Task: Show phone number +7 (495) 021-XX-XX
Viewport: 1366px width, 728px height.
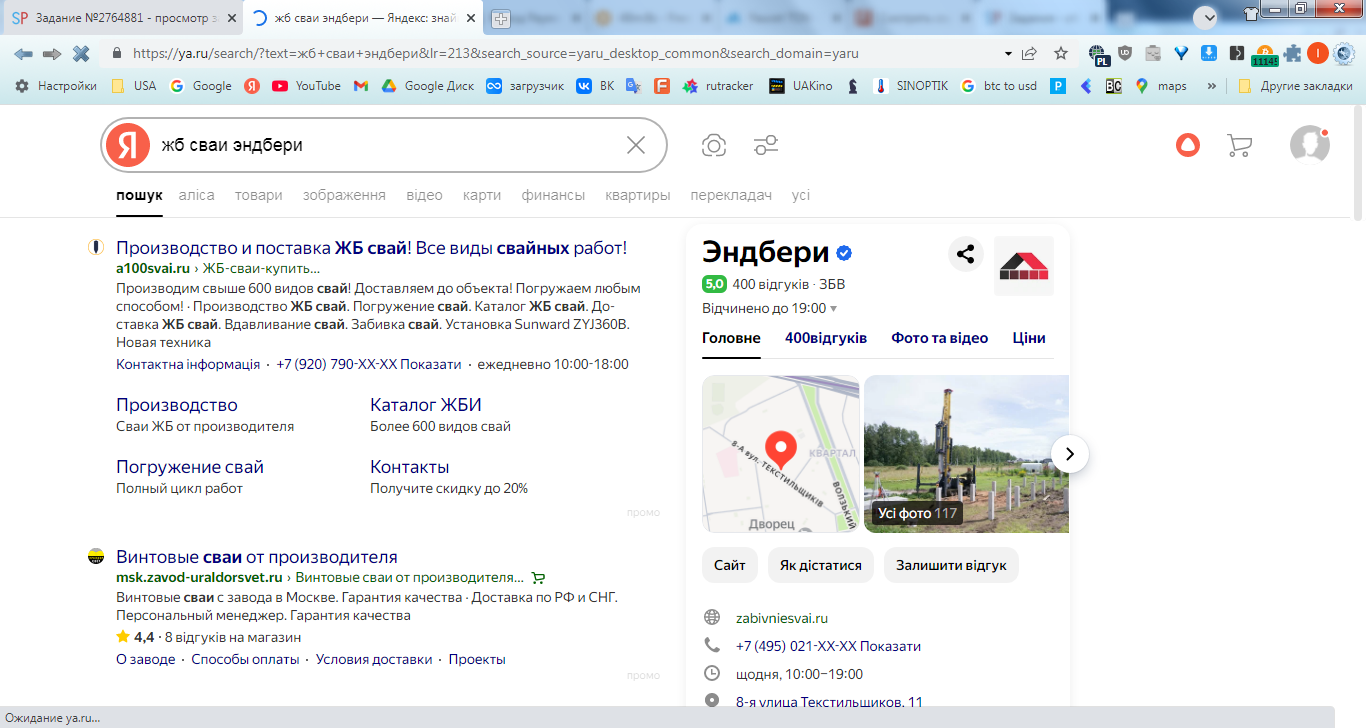Action: point(828,646)
